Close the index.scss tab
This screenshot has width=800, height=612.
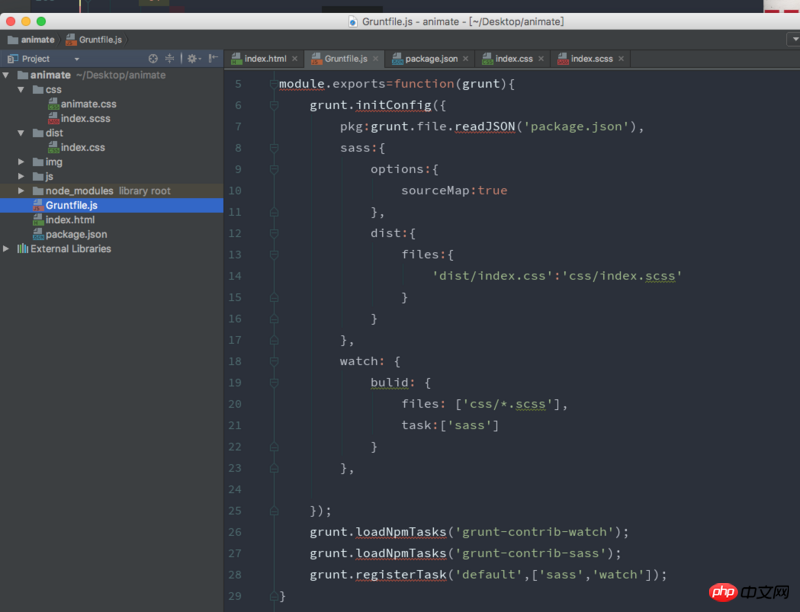(621, 59)
